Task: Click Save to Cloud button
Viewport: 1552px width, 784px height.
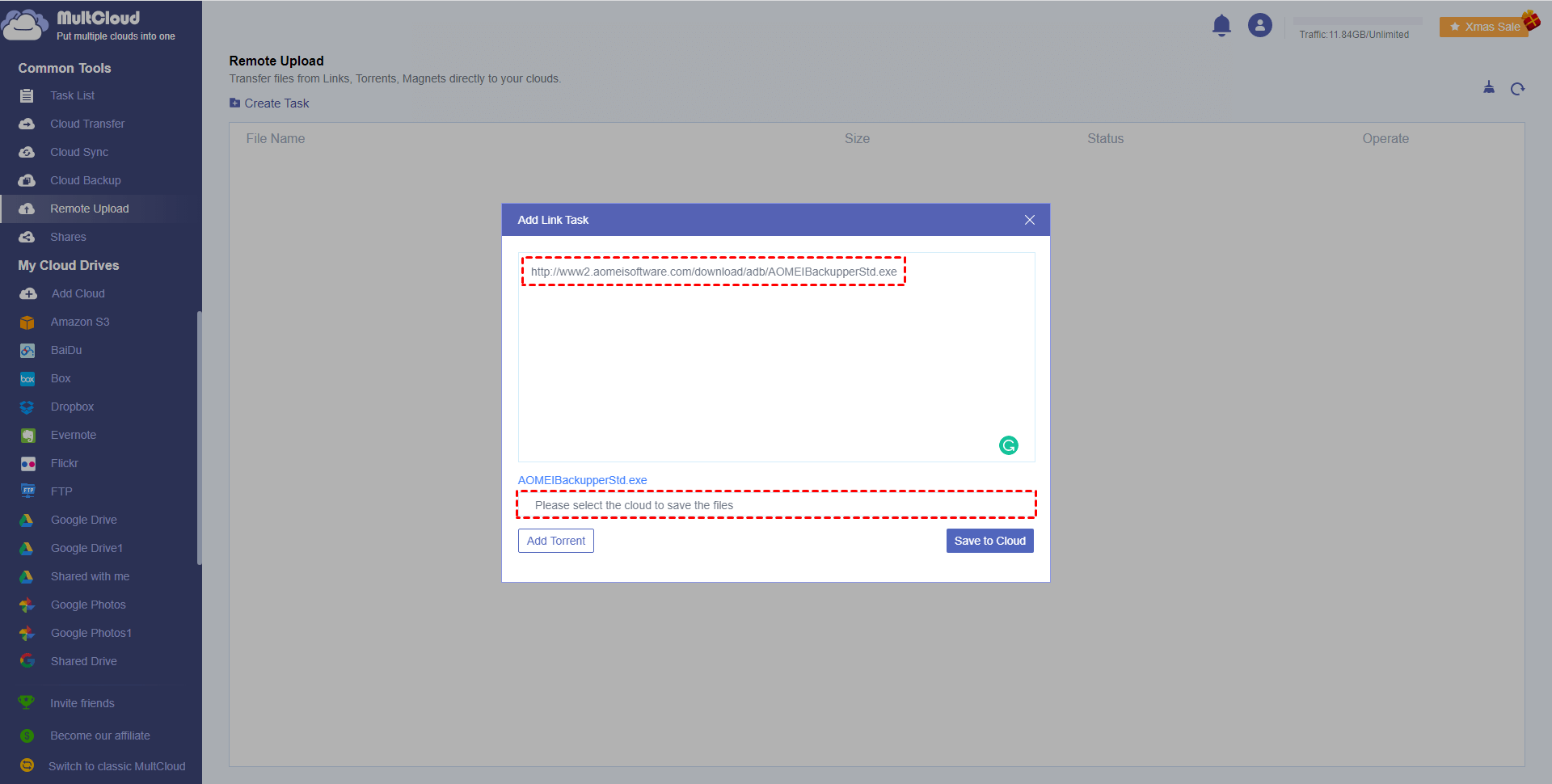Action: [990, 541]
